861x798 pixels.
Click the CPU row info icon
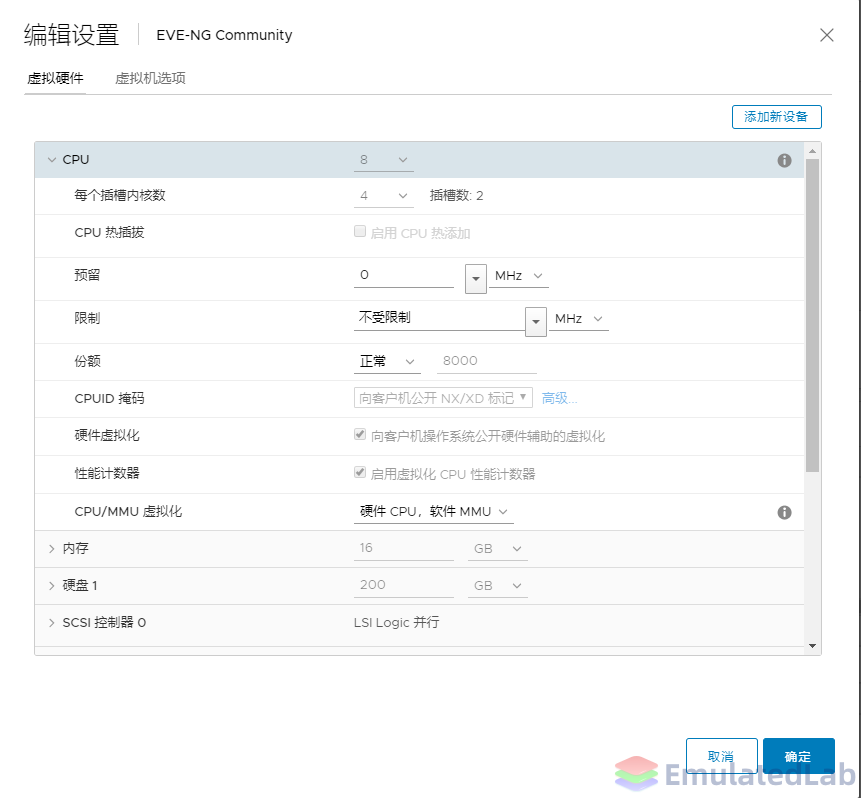point(784,160)
